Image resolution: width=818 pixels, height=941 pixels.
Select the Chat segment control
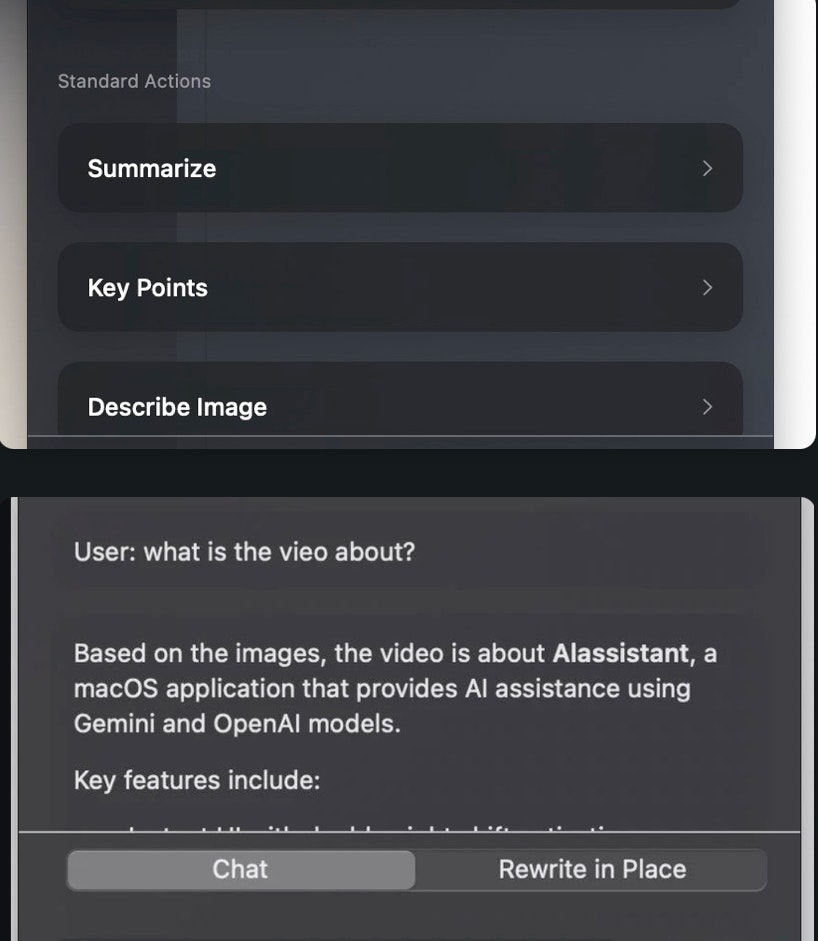[240, 869]
